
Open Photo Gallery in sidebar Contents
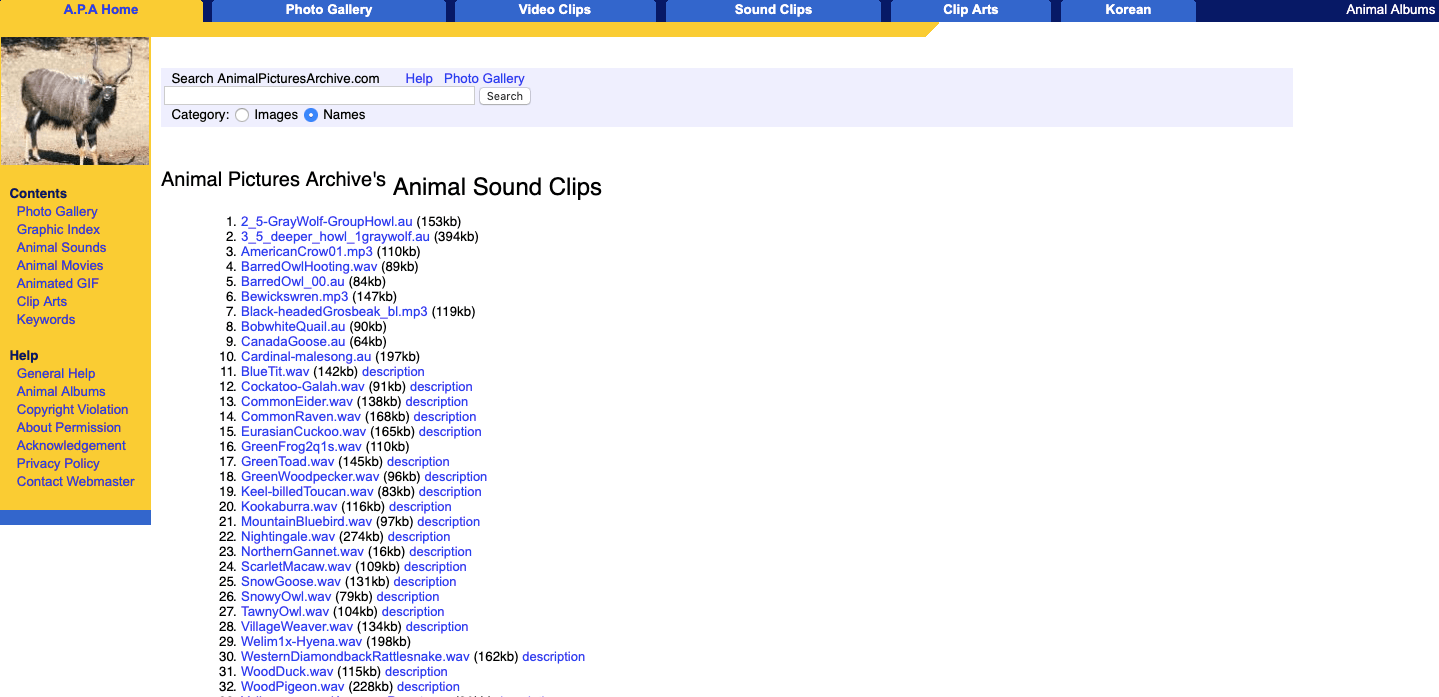click(x=57, y=212)
